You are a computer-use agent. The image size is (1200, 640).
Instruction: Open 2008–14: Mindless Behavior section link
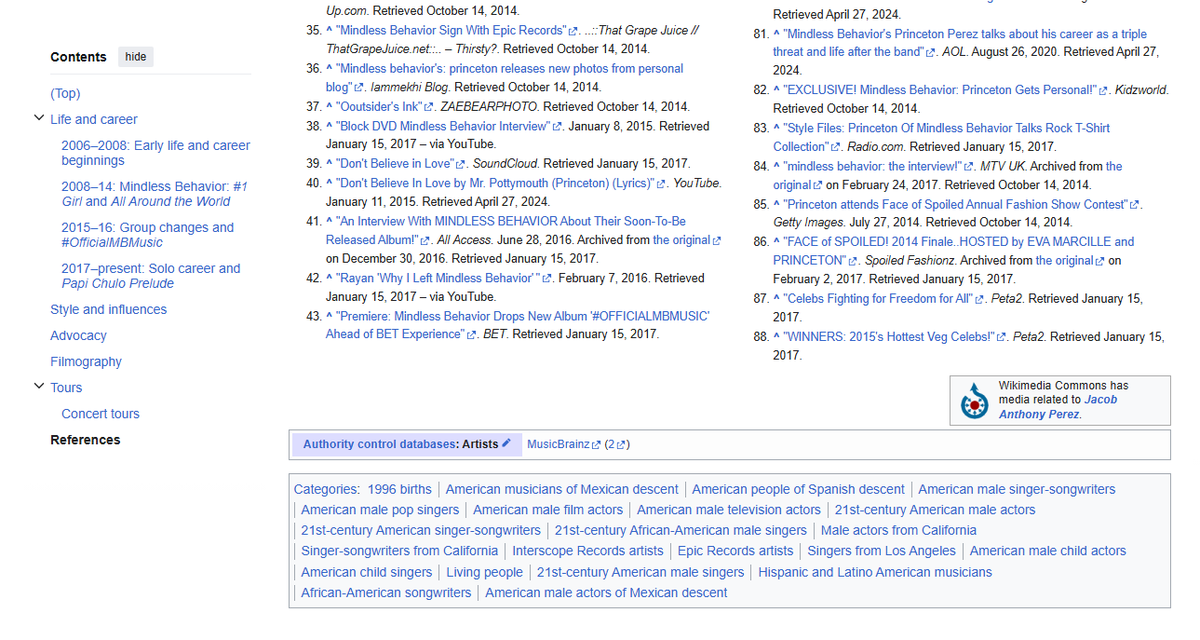click(x=154, y=194)
